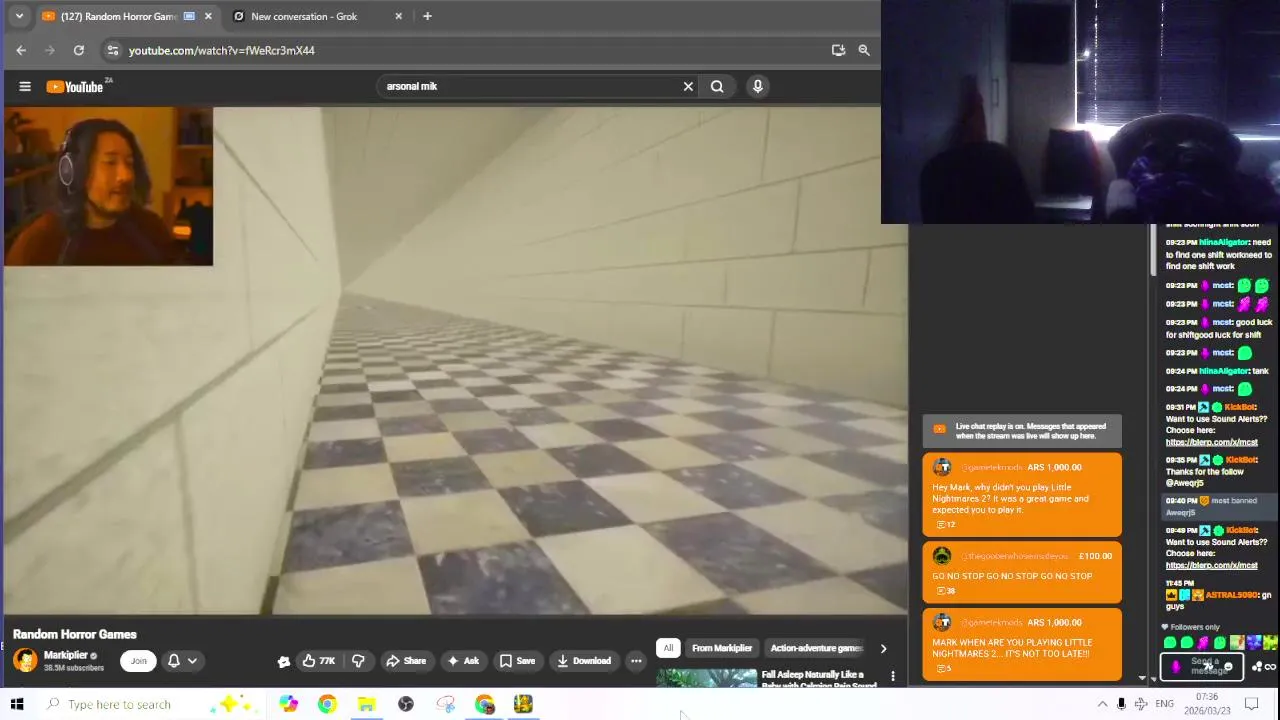Dislike the Random Horror Games video

point(358,661)
